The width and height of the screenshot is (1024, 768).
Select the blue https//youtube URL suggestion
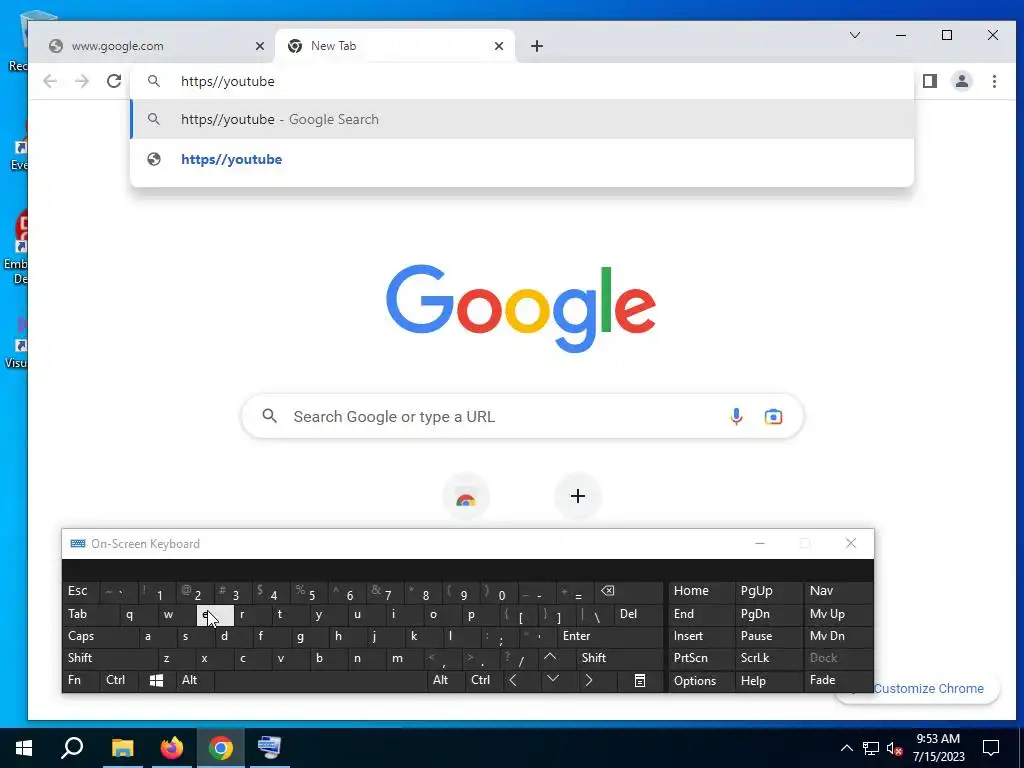coord(522,159)
